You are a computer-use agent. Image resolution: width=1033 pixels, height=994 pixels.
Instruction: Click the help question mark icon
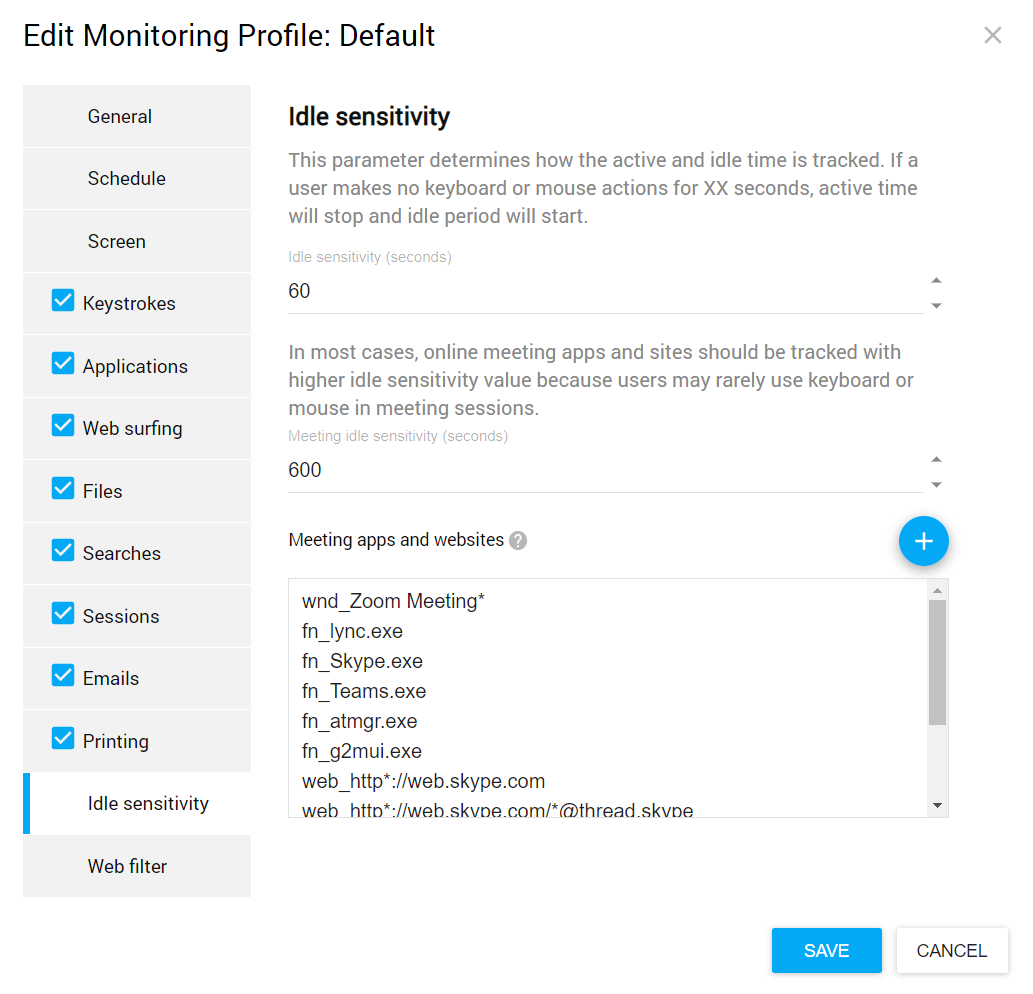(x=518, y=540)
